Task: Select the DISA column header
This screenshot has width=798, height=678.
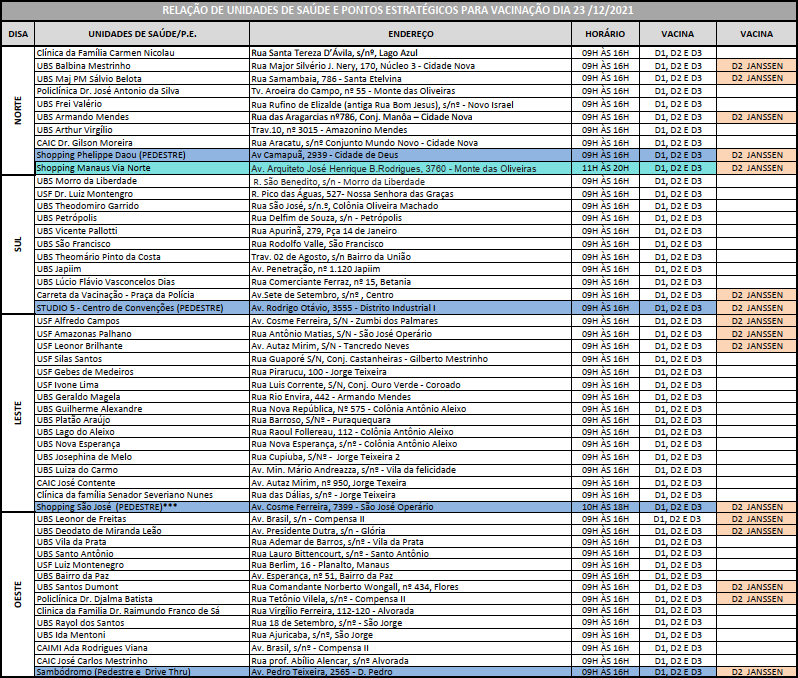Action: click(18, 33)
